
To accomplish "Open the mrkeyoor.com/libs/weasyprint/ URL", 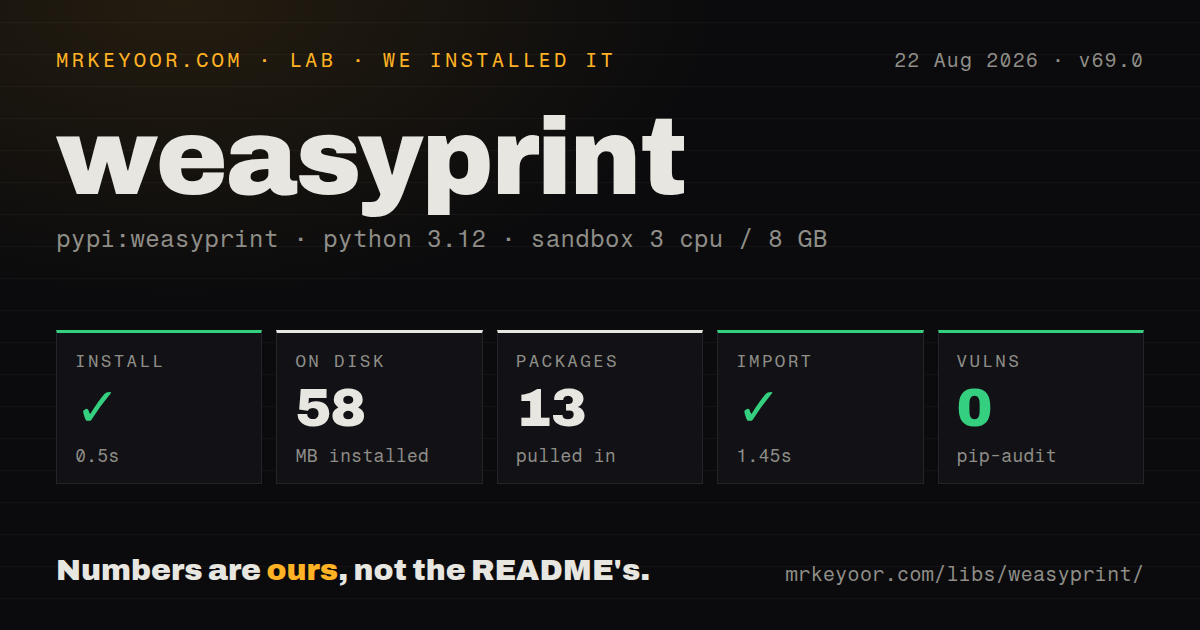I will click(x=964, y=575).
